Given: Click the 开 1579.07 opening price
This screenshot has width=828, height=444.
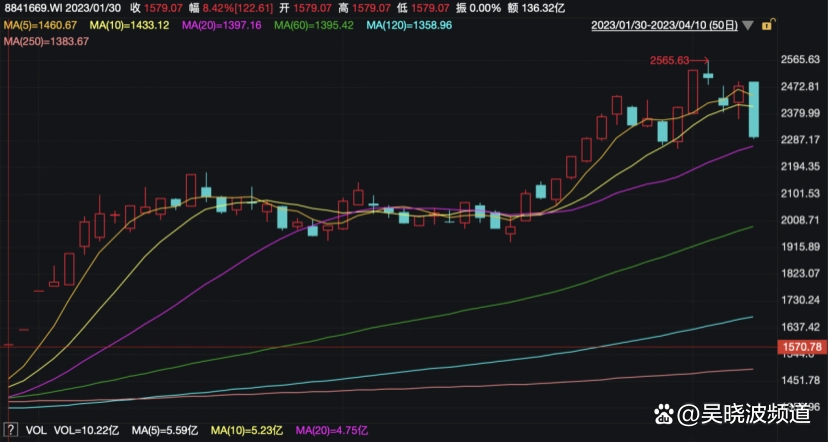Looking at the screenshot, I should click(306, 8).
